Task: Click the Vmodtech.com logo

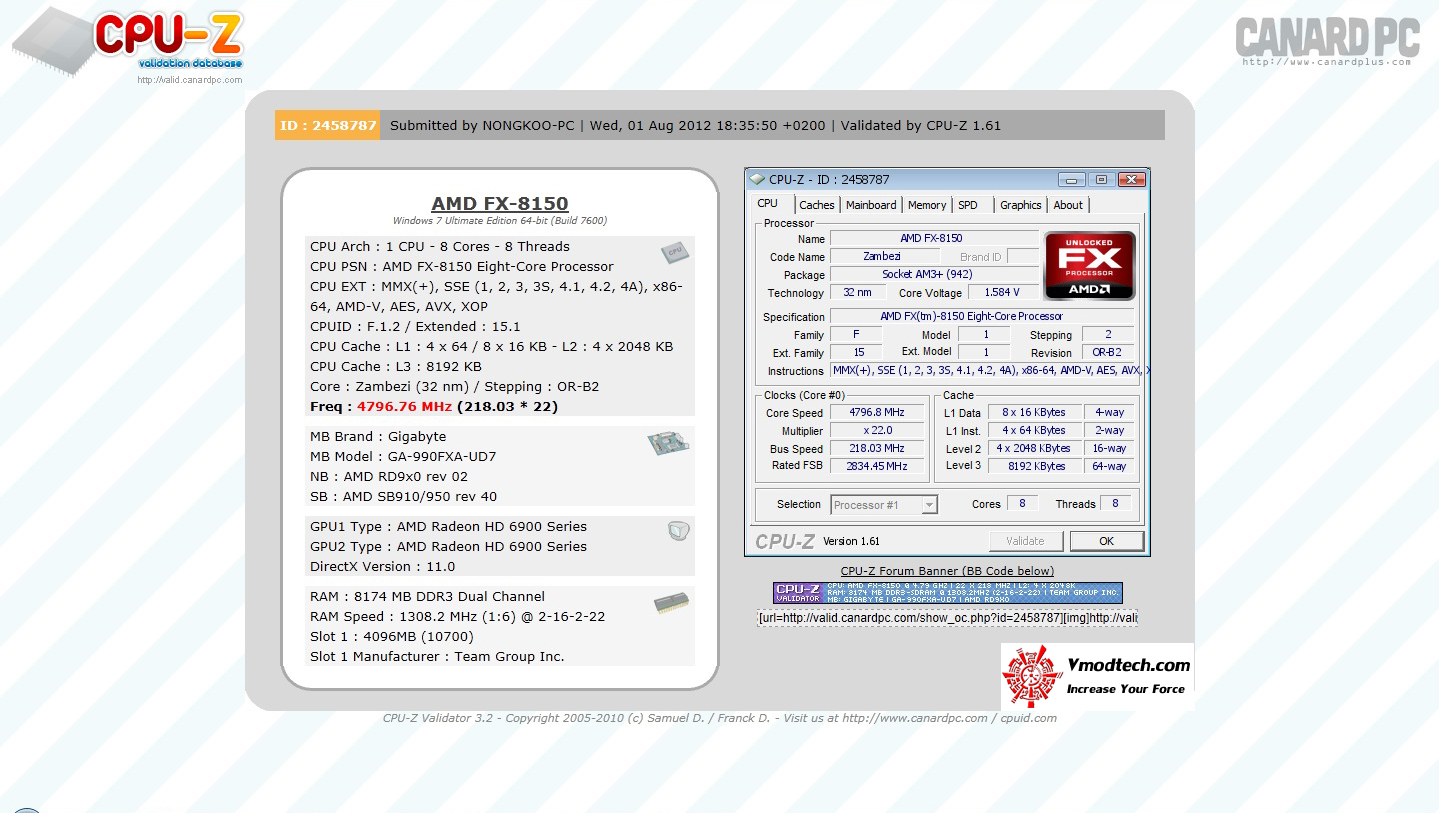Action: pos(1097,677)
